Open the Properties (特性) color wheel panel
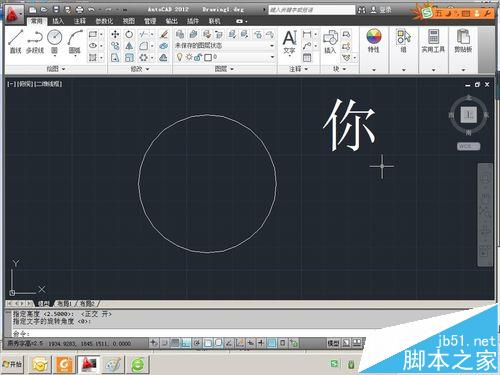 tap(374, 41)
